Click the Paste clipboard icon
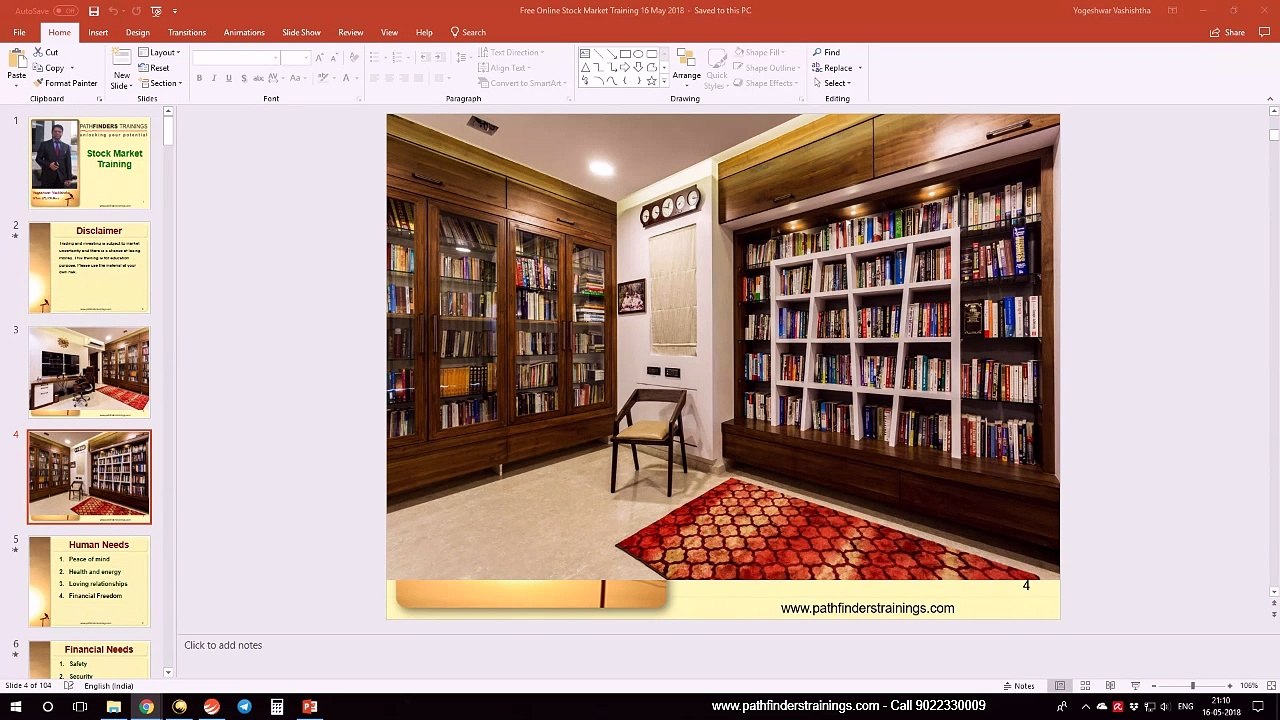 [17, 59]
